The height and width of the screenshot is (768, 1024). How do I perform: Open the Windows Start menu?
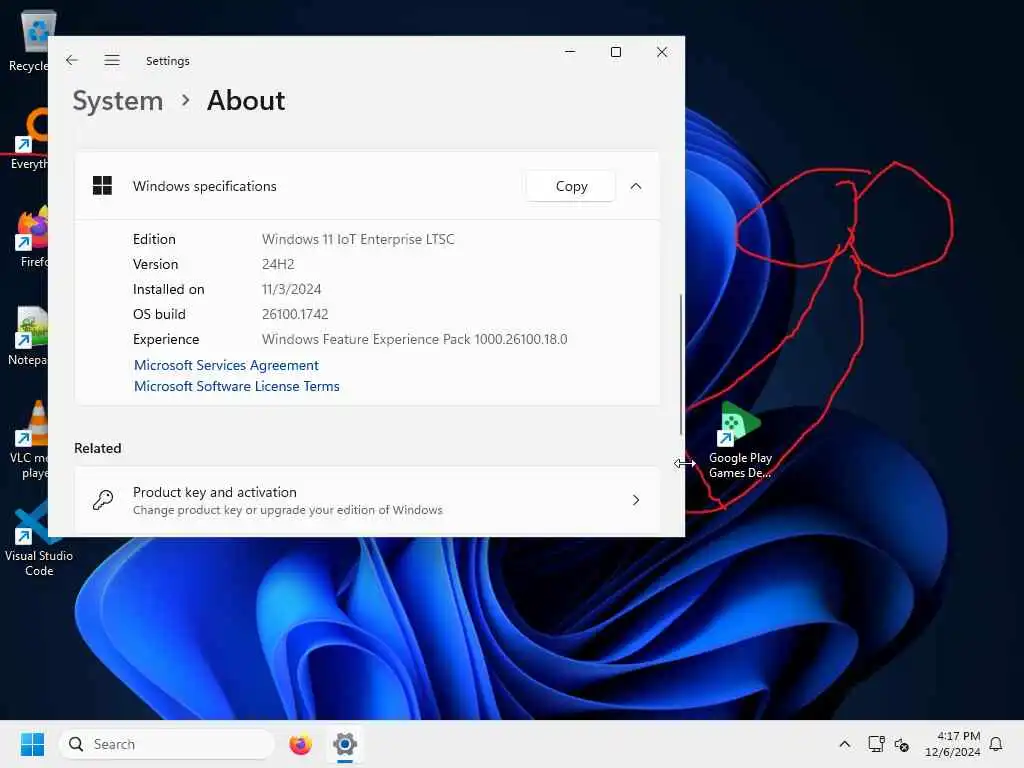click(32, 744)
